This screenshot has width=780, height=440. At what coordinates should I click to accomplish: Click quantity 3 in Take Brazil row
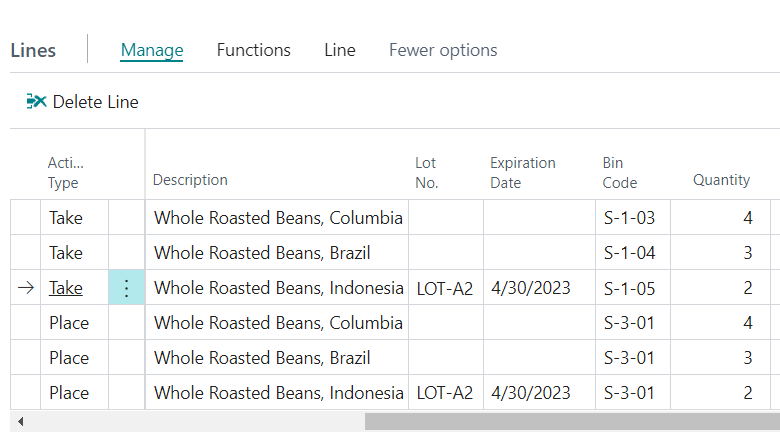(747, 253)
